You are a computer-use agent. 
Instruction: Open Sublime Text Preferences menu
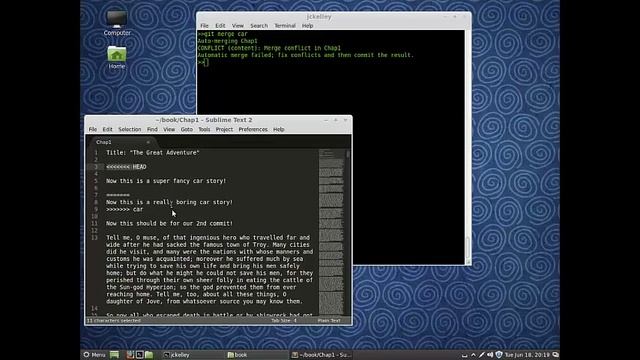point(253,129)
